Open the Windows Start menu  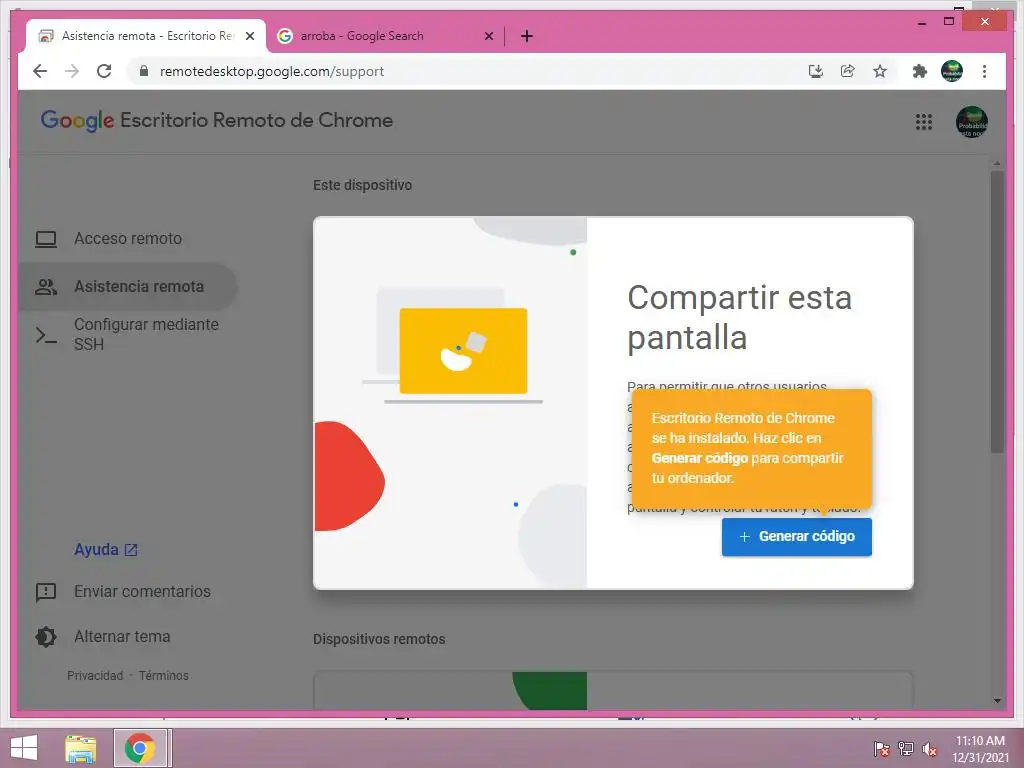click(24, 748)
